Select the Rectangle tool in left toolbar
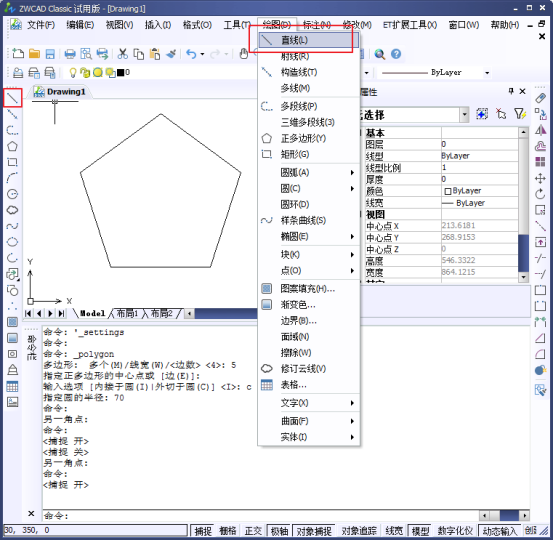The width and height of the screenshot is (554, 541). tap(12, 162)
